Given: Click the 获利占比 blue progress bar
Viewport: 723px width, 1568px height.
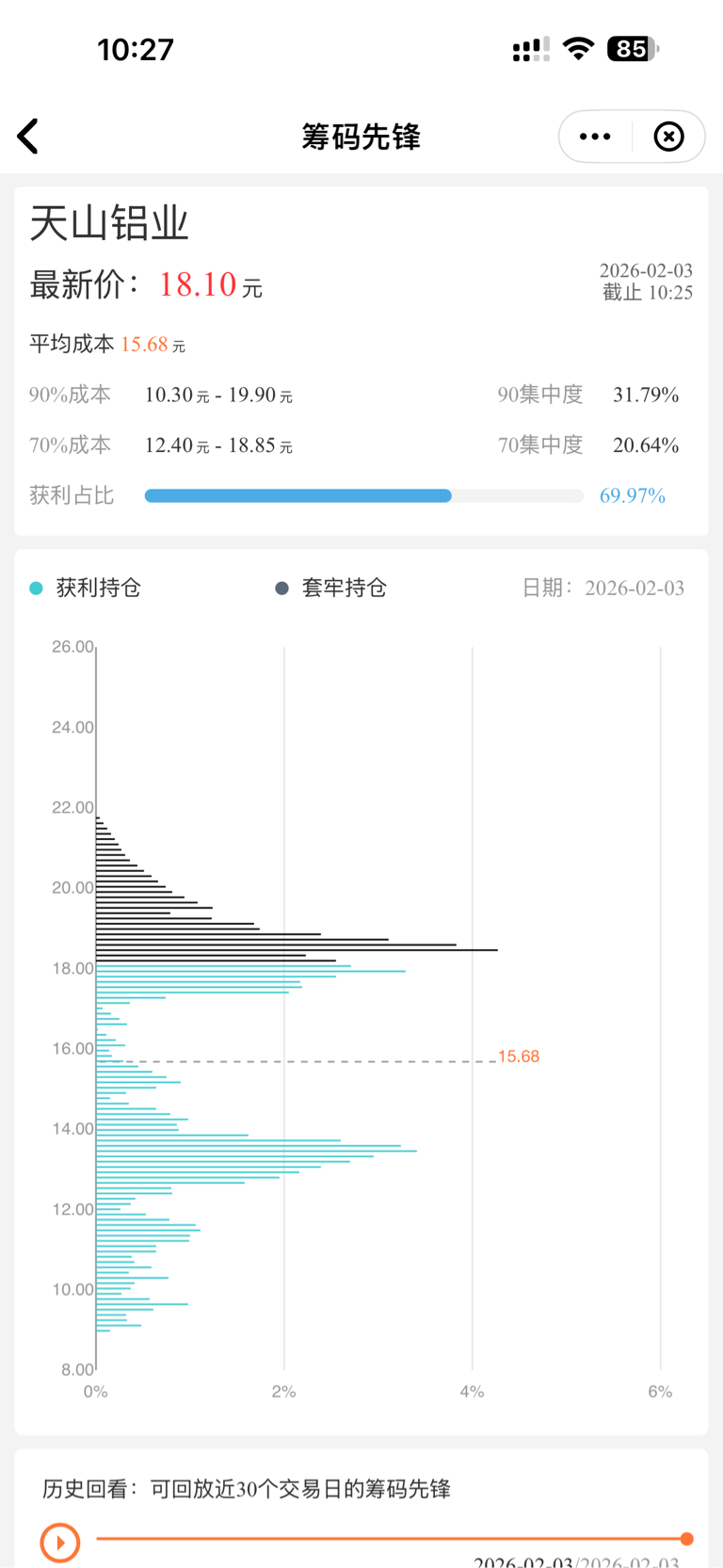Looking at the screenshot, I should pyautogui.click(x=298, y=496).
